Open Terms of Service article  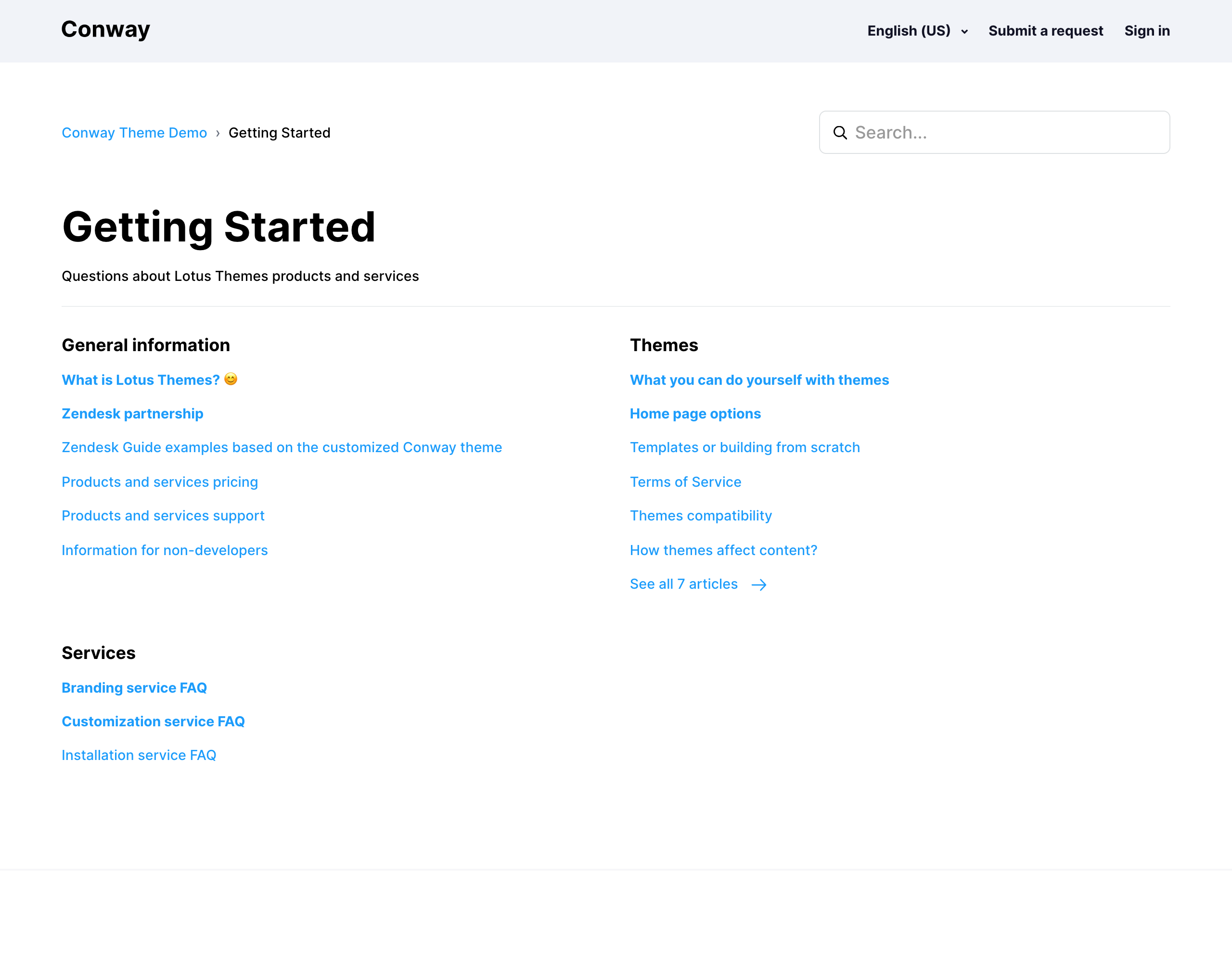(685, 482)
